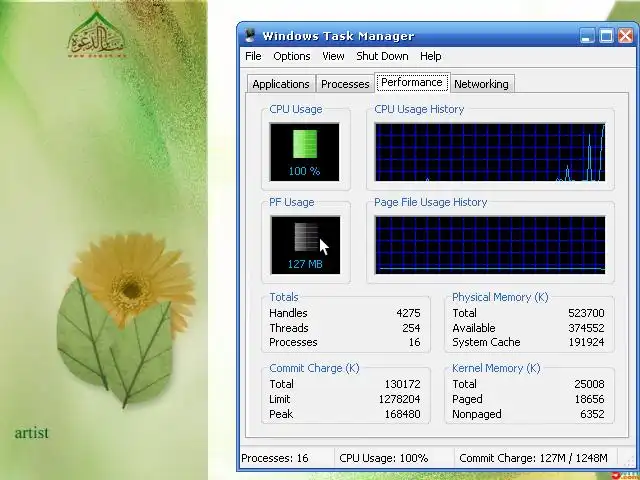Click Commit Charge Total 130172
Image resolution: width=640 pixels, height=480 pixels.
point(402,384)
